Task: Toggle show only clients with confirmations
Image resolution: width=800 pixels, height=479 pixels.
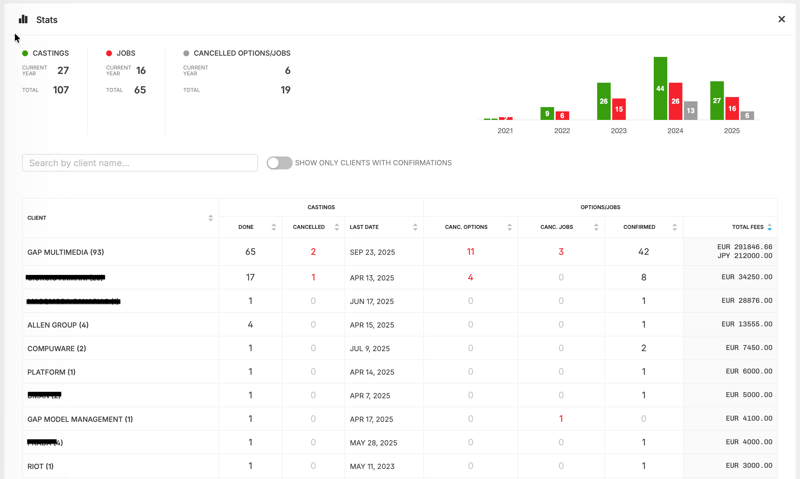Action: 279,163
